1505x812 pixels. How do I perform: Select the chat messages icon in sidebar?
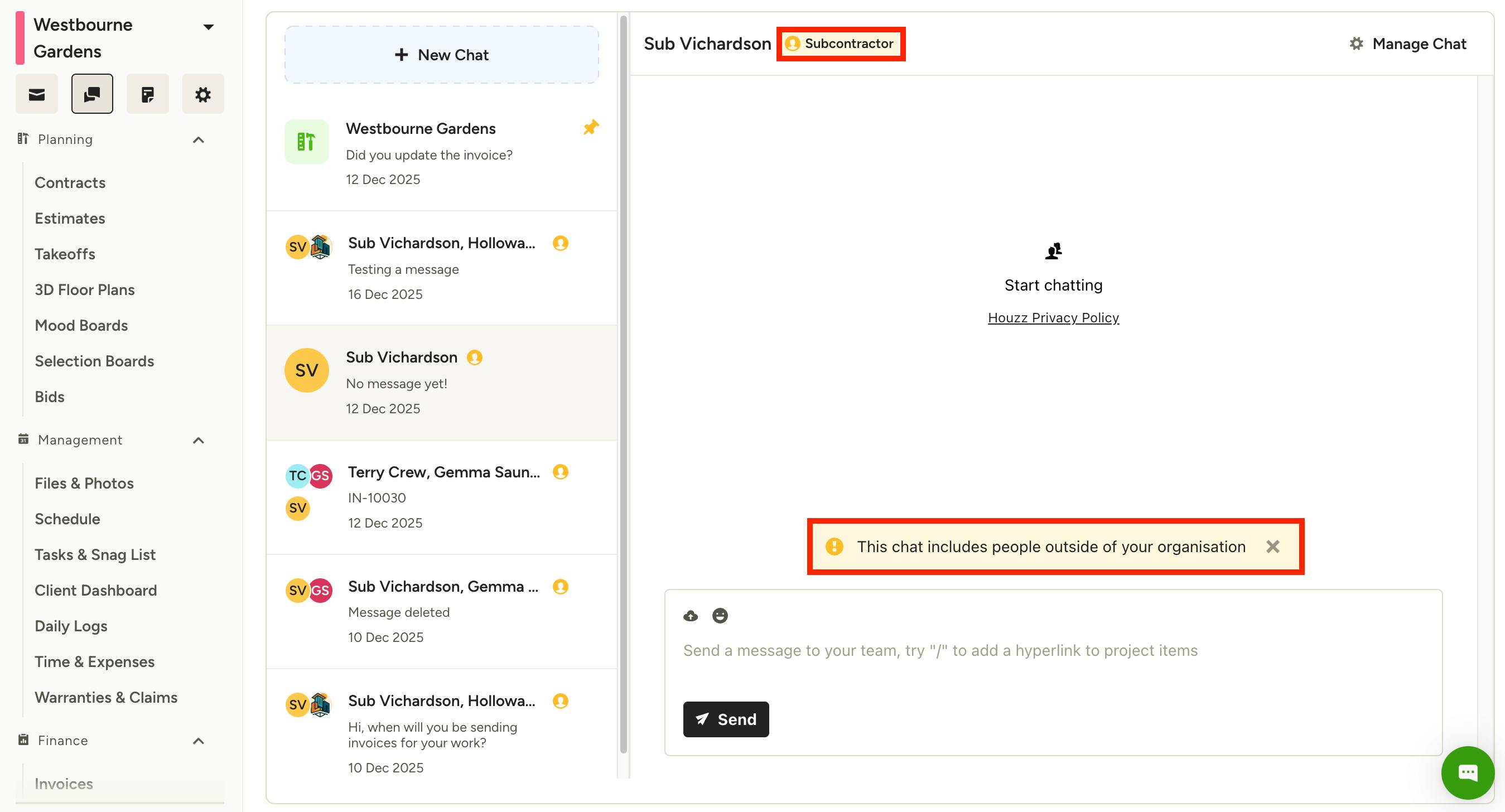click(x=92, y=94)
